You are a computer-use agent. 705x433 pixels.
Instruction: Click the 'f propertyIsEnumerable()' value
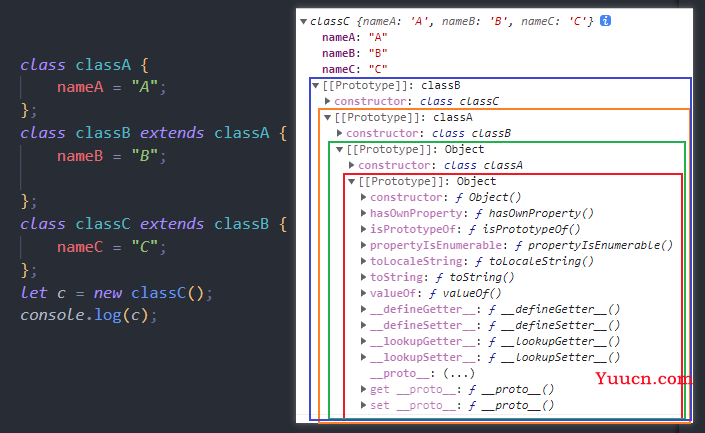click(x=594, y=245)
